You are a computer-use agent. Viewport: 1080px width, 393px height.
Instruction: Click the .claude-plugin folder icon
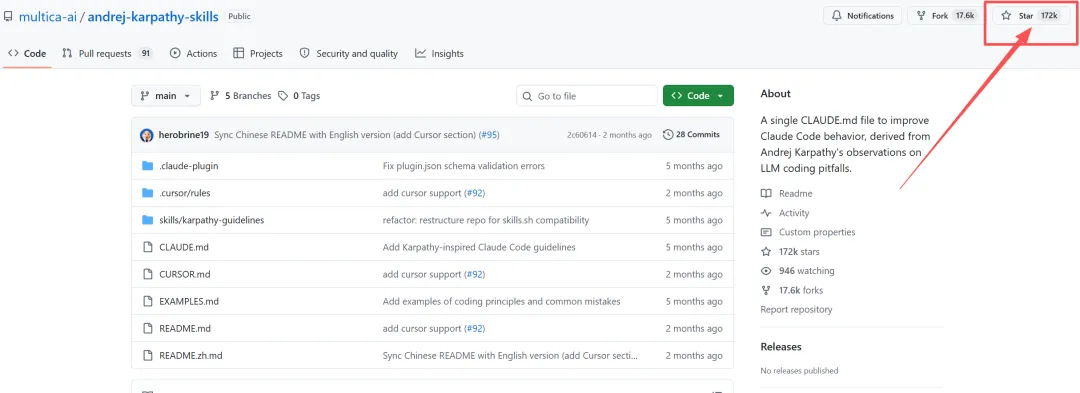[147, 166]
